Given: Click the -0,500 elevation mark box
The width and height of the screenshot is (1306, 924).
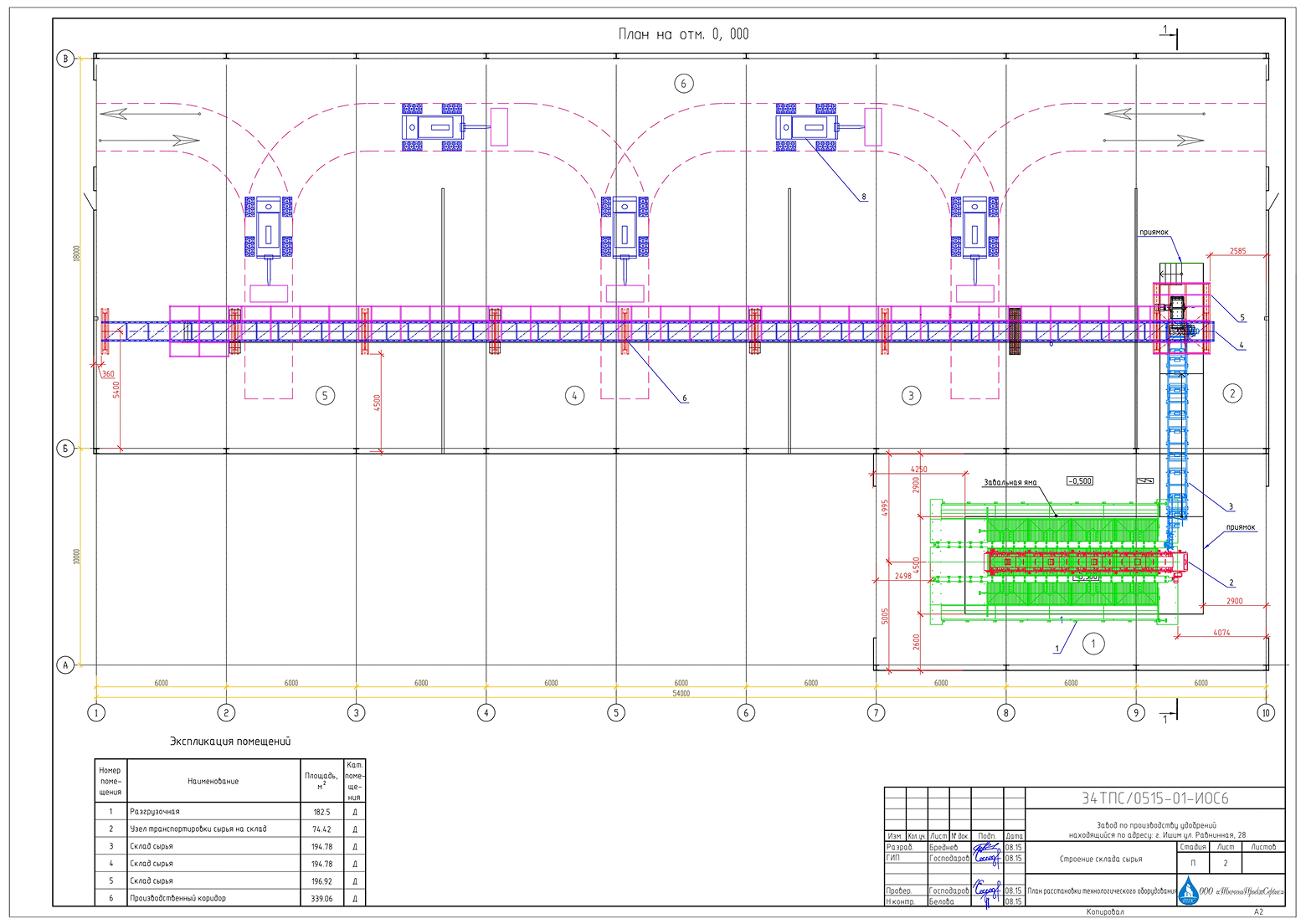Looking at the screenshot, I should [x=1079, y=481].
